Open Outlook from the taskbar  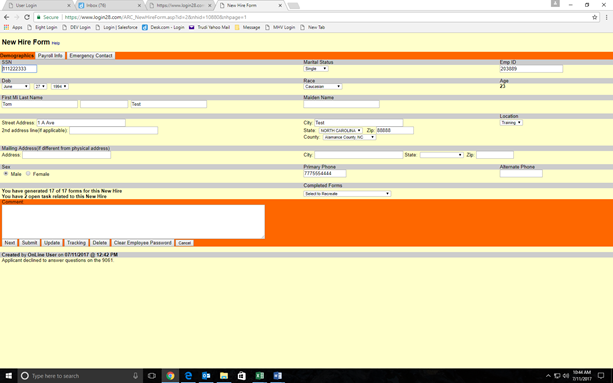(206, 376)
